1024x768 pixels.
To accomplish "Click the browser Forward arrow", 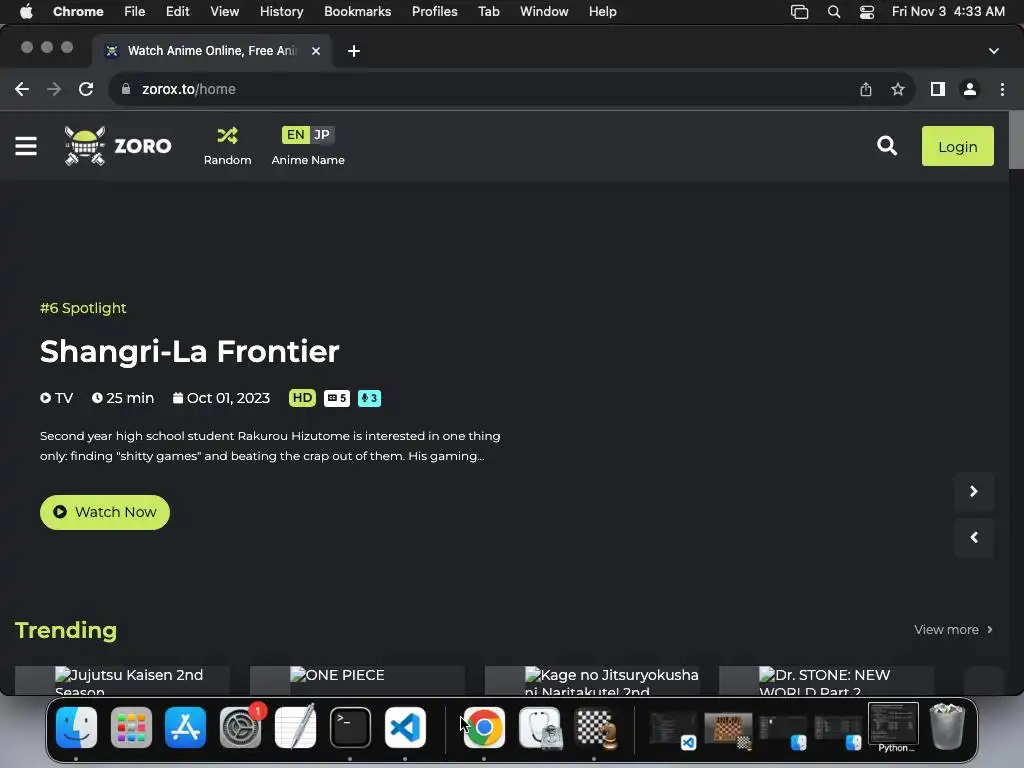I will [x=54, y=89].
